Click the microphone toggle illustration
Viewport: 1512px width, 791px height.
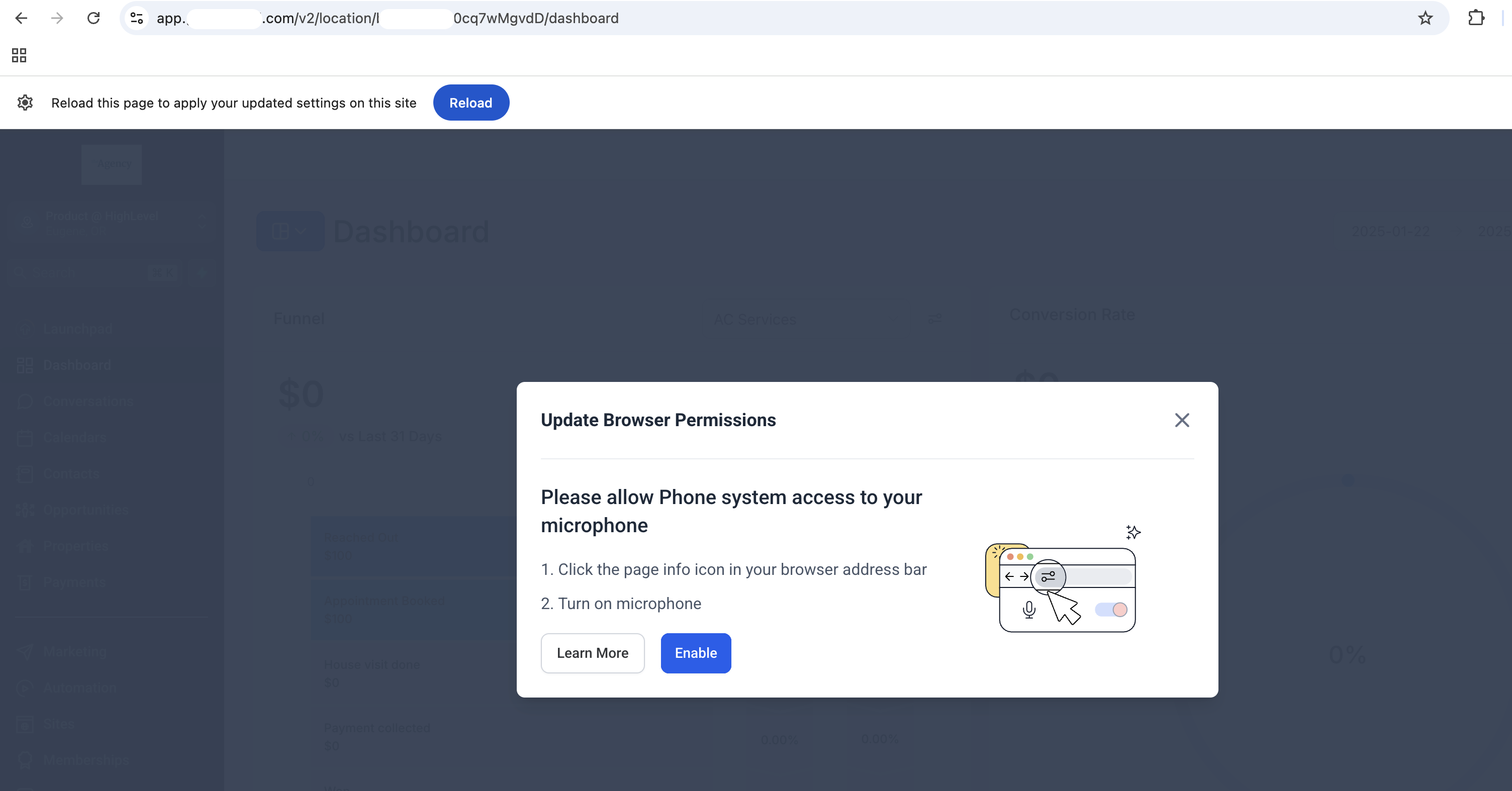point(1110,610)
